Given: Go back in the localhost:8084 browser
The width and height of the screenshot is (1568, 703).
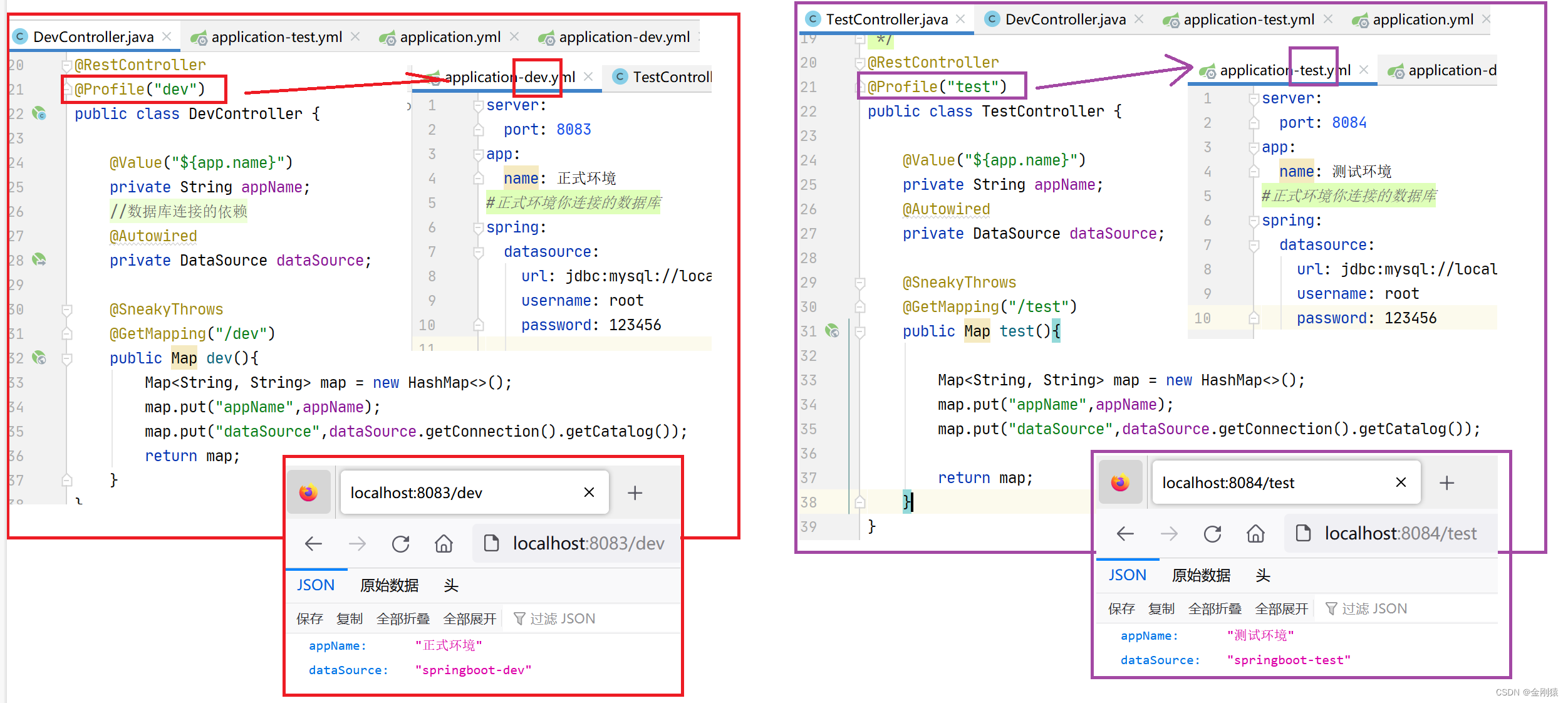Looking at the screenshot, I should (x=1125, y=533).
